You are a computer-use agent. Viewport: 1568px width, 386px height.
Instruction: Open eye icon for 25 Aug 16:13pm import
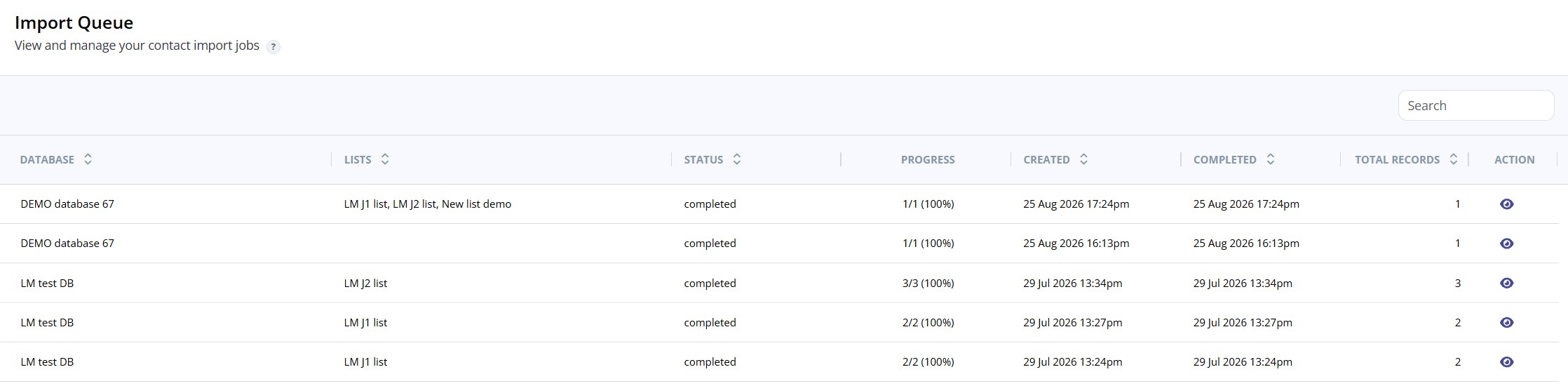pos(1506,244)
